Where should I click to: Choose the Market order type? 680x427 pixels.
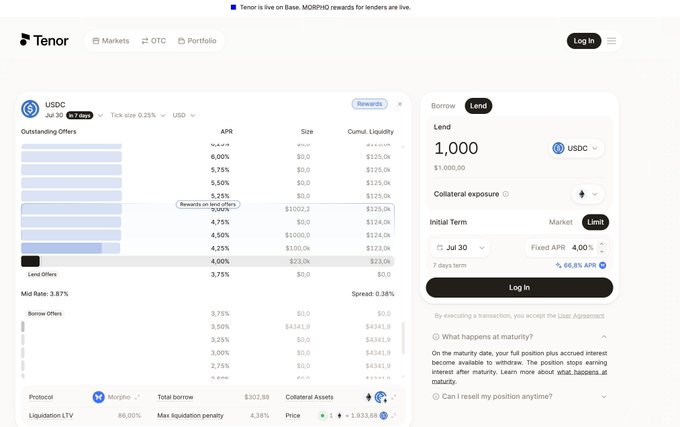click(x=561, y=222)
